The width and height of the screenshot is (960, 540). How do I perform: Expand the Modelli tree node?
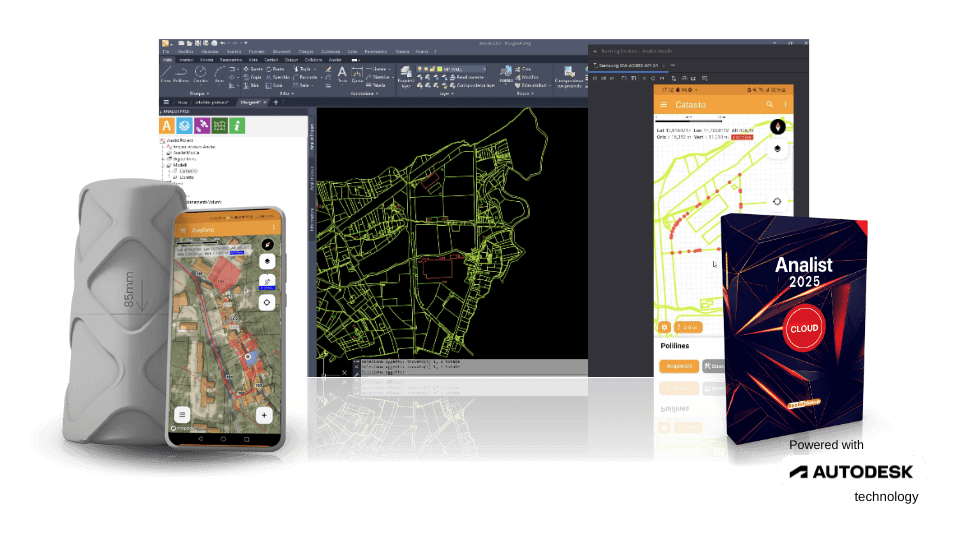[162, 165]
